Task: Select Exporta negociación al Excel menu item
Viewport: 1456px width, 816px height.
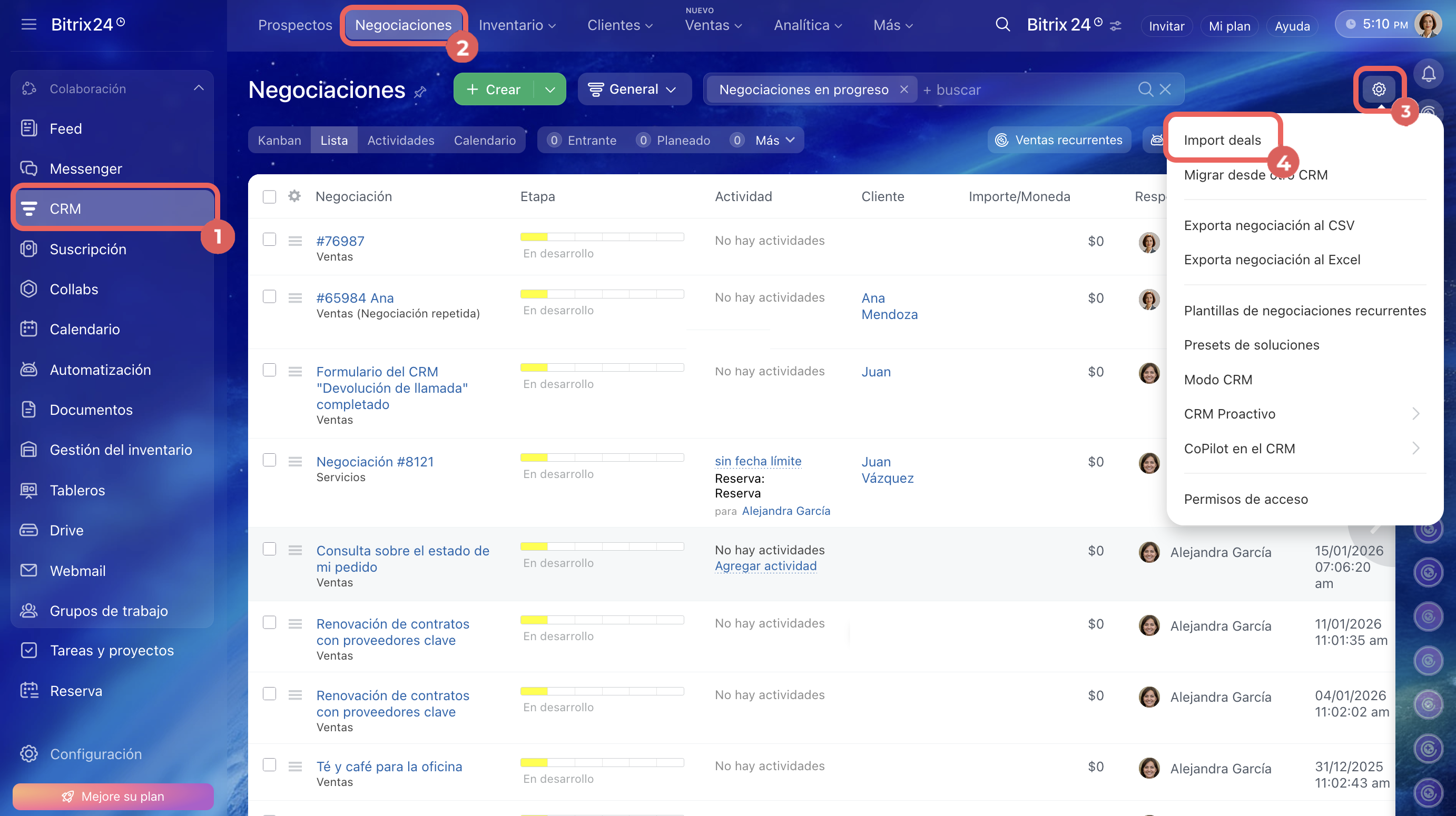Action: [x=1272, y=260]
